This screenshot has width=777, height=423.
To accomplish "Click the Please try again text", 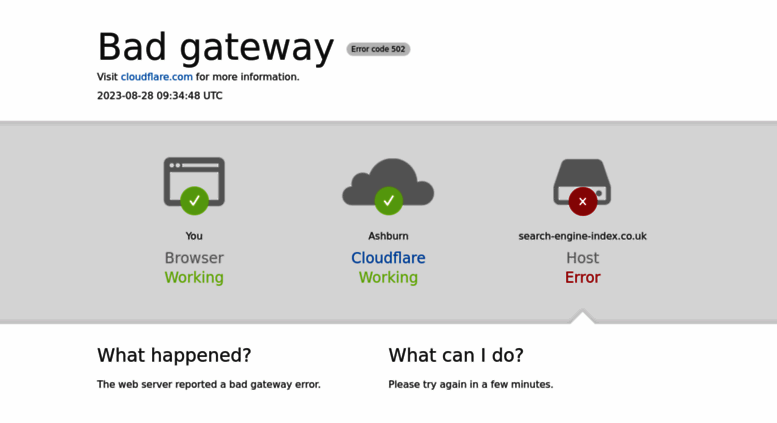I will [471, 384].
